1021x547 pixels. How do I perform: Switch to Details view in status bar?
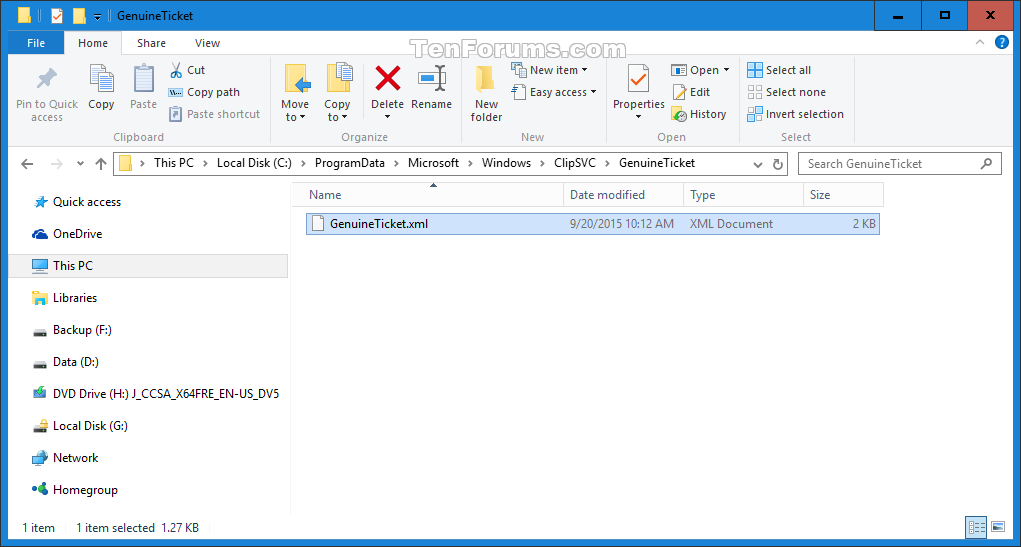(976, 526)
